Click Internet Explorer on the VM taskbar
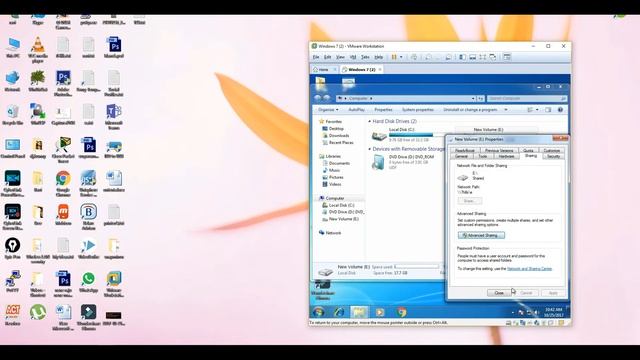The image size is (640, 360). pos(339,312)
